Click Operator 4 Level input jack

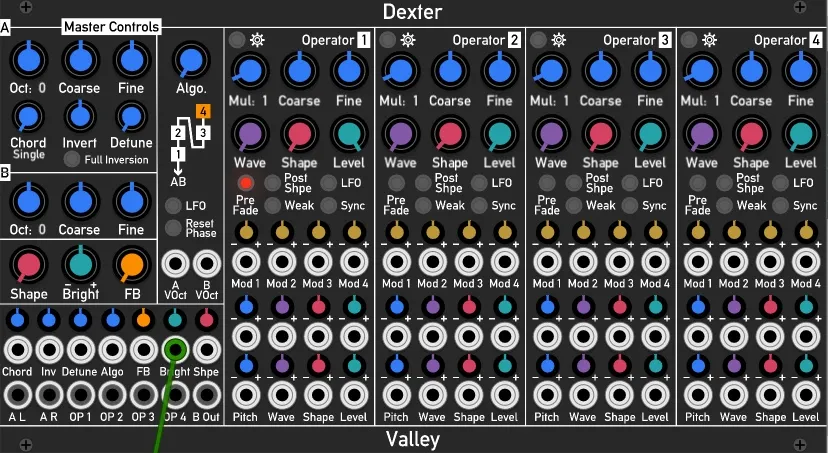806,395
